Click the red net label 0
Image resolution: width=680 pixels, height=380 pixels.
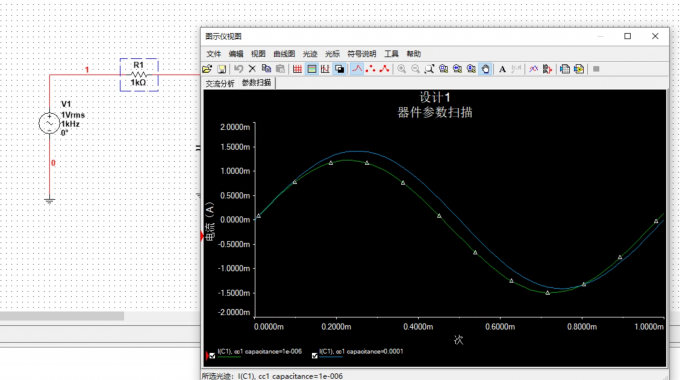[x=53, y=163]
